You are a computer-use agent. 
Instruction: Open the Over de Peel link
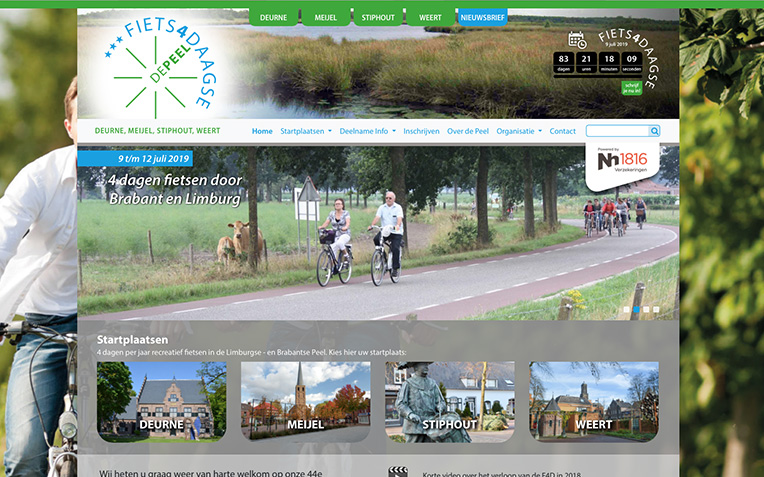click(x=468, y=131)
